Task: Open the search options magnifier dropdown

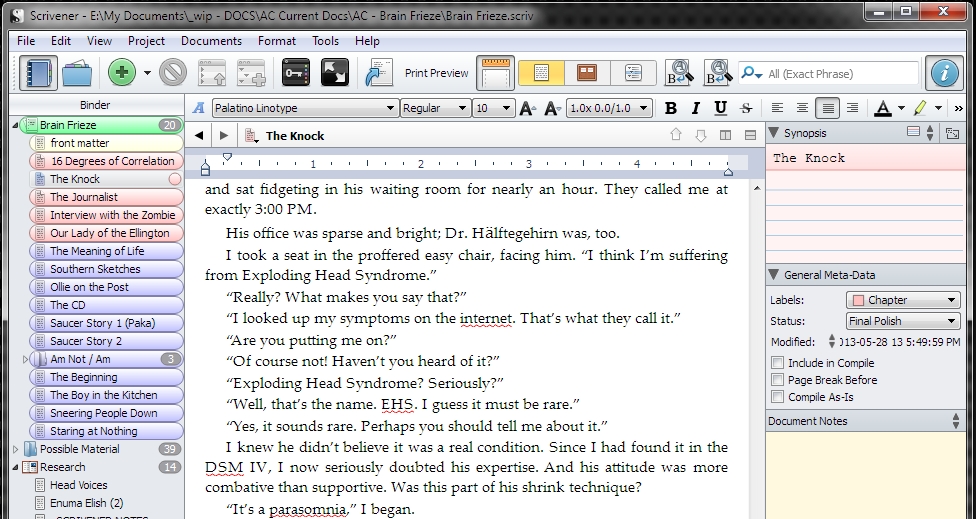Action: tap(752, 73)
